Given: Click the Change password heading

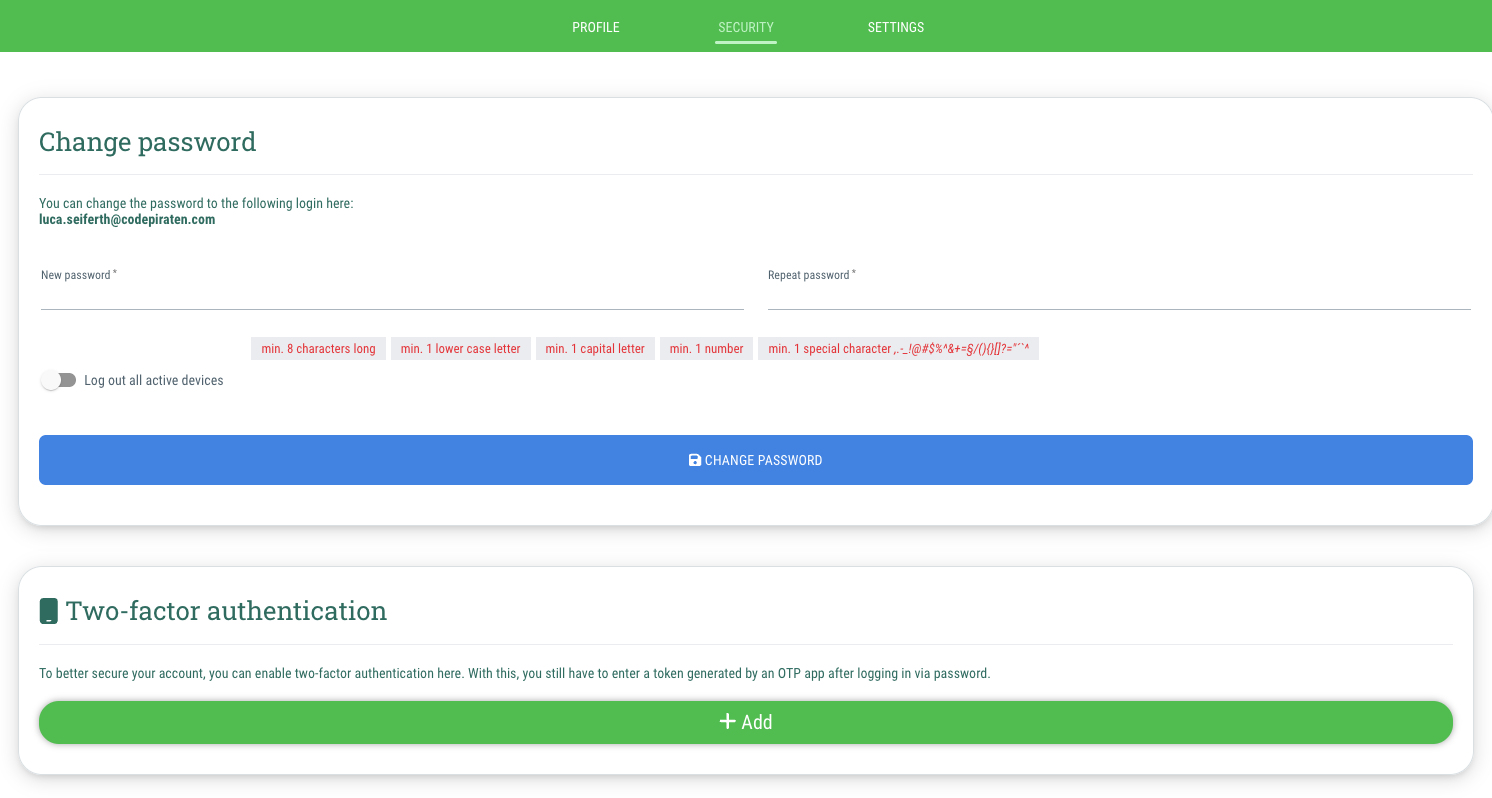Looking at the screenshot, I should 148,142.
